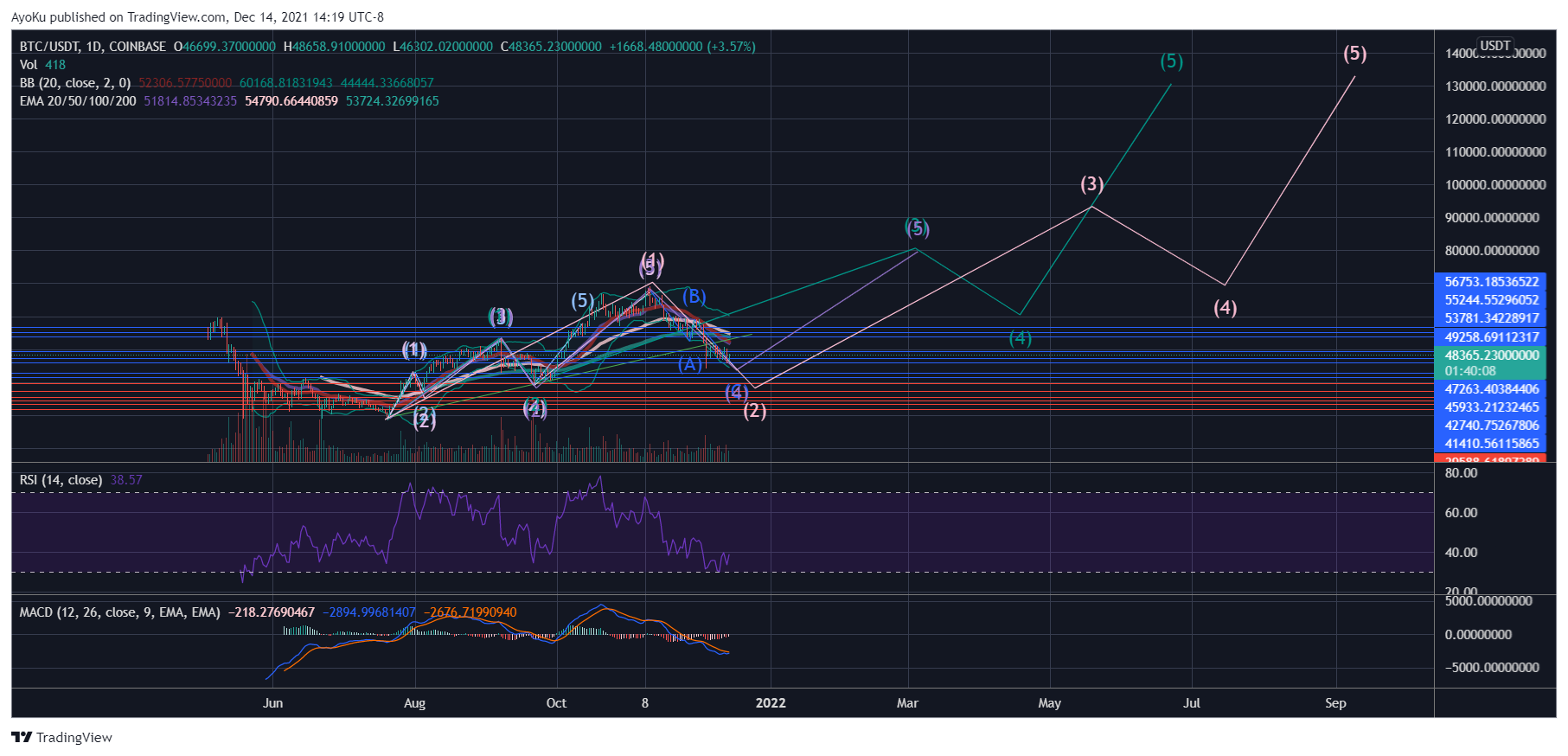This screenshot has height=756, width=1568.
Task: Click the high price value H48658.91
Action: click(x=335, y=47)
